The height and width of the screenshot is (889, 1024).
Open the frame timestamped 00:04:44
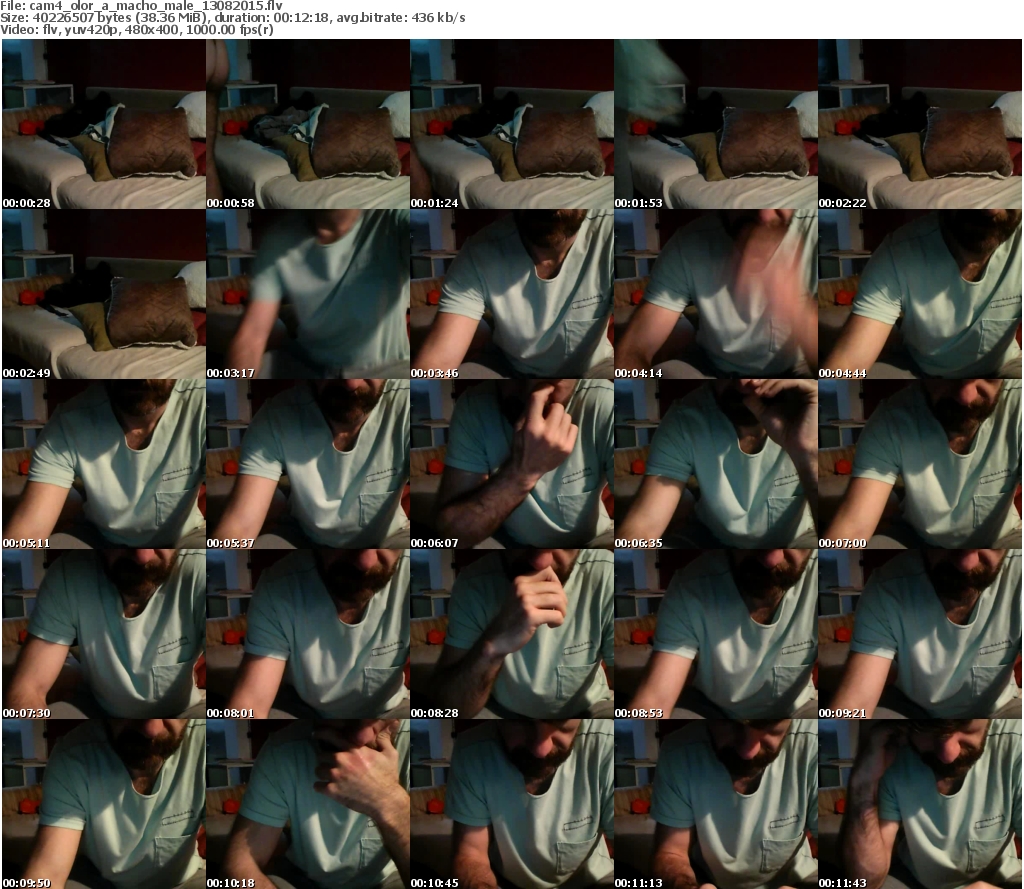click(920, 294)
